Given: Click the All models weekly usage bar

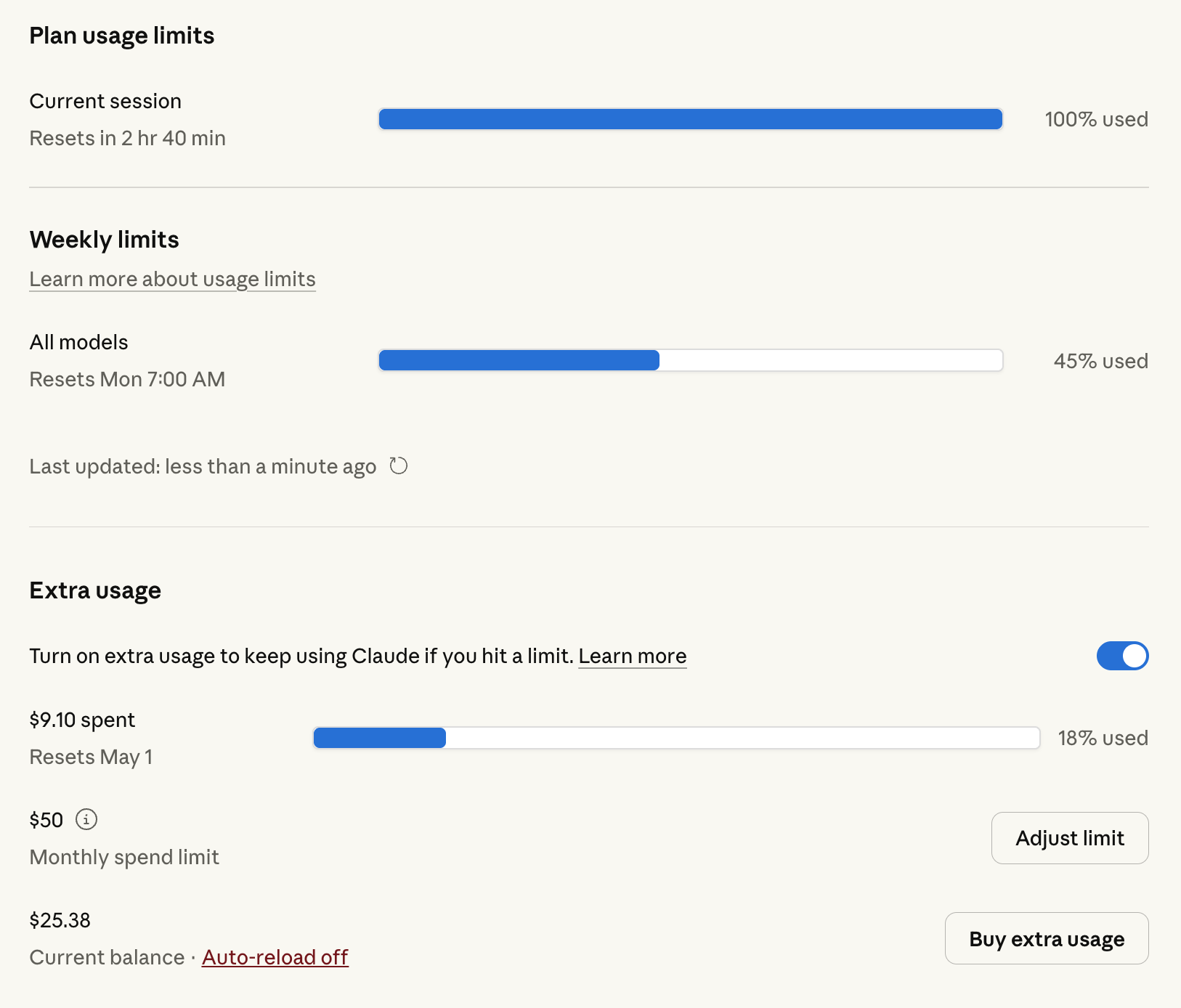Looking at the screenshot, I should click(691, 360).
